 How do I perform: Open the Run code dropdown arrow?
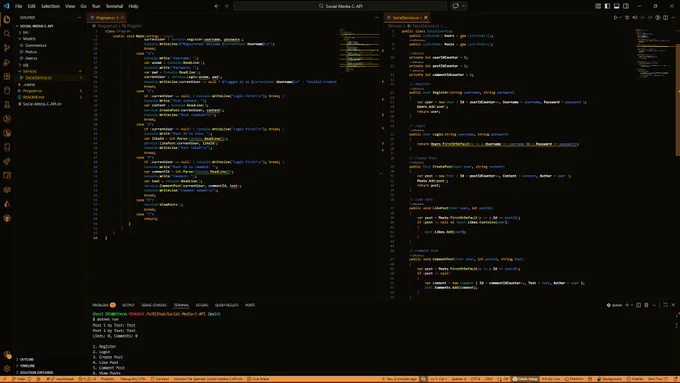[x=621, y=18]
